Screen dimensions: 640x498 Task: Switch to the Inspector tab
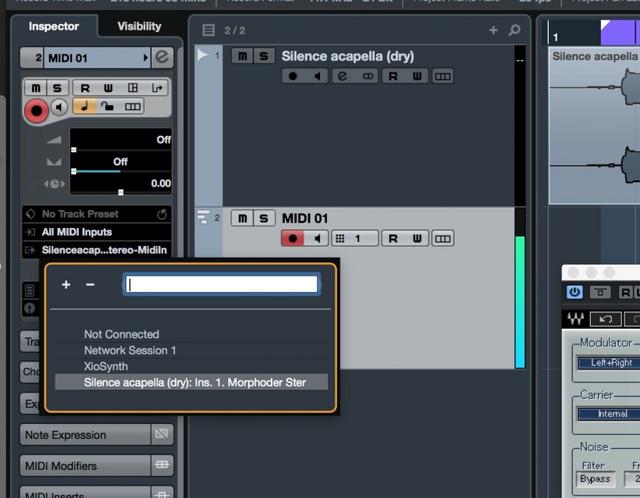pos(53,26)
